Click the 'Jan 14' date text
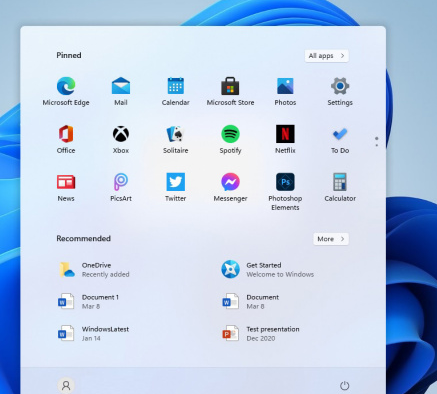Screen dimensions: 437x394 [x=91, y=338]
